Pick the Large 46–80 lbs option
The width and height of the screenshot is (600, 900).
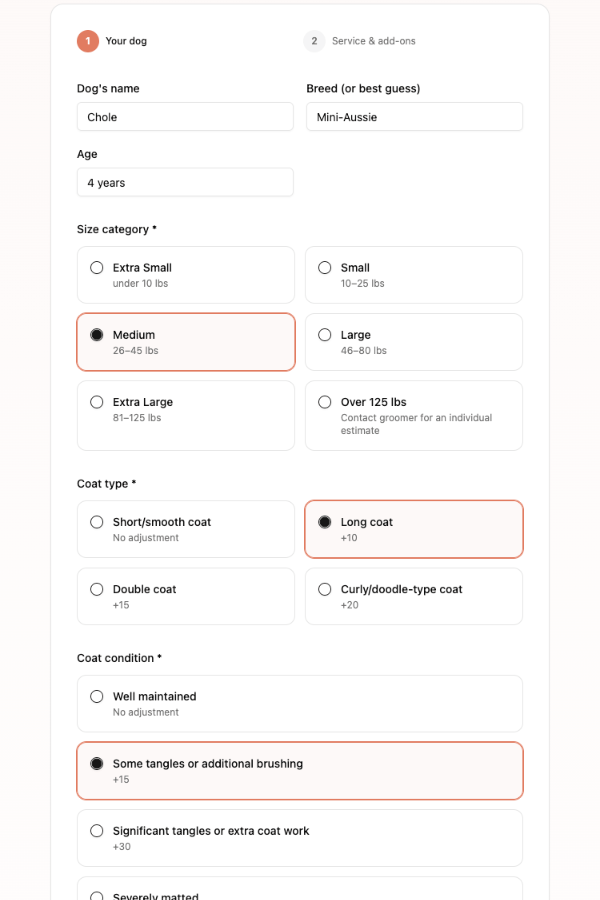pos(414,342)
